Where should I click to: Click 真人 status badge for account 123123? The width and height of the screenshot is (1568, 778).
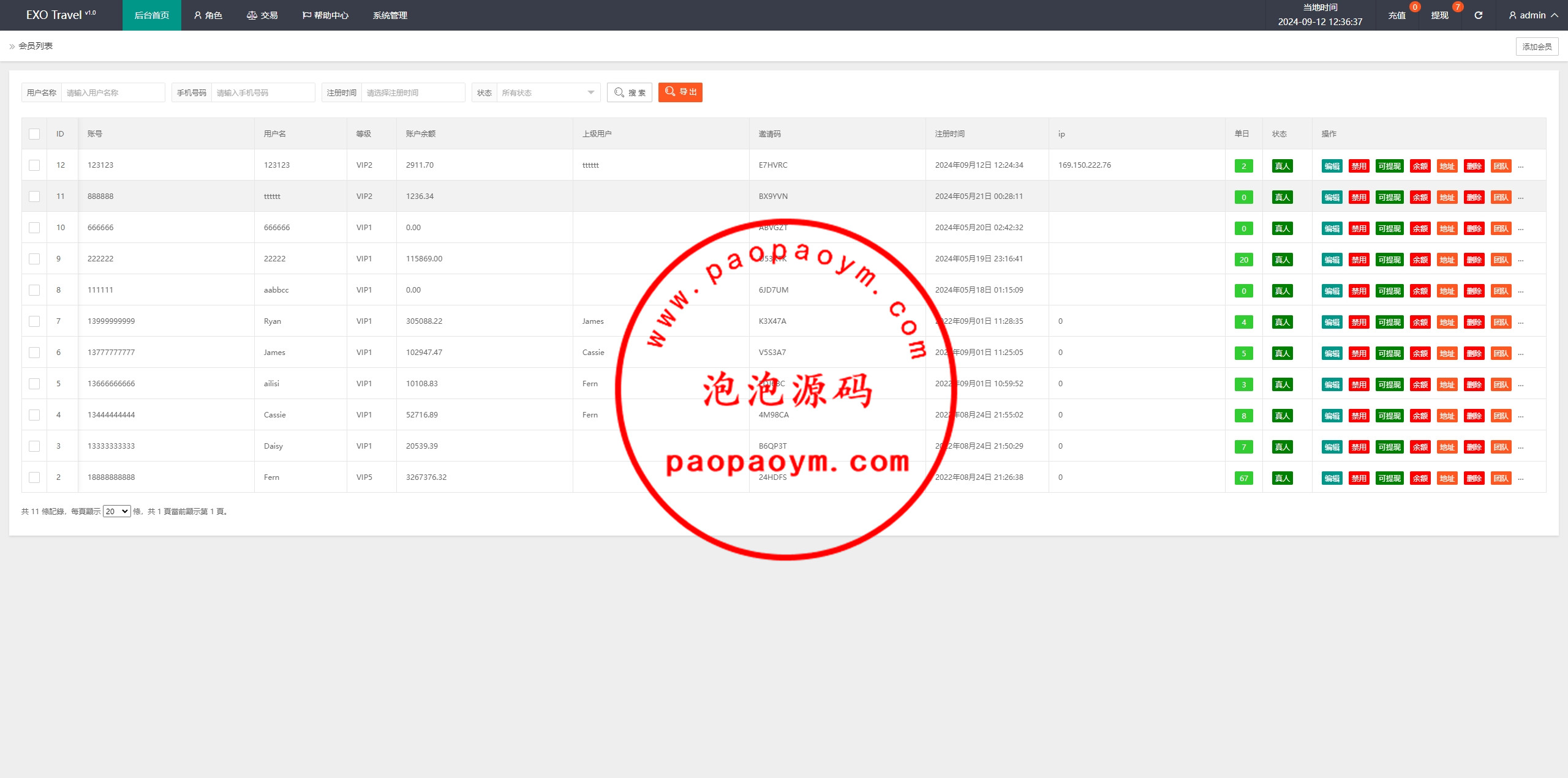click(1282, 166)
